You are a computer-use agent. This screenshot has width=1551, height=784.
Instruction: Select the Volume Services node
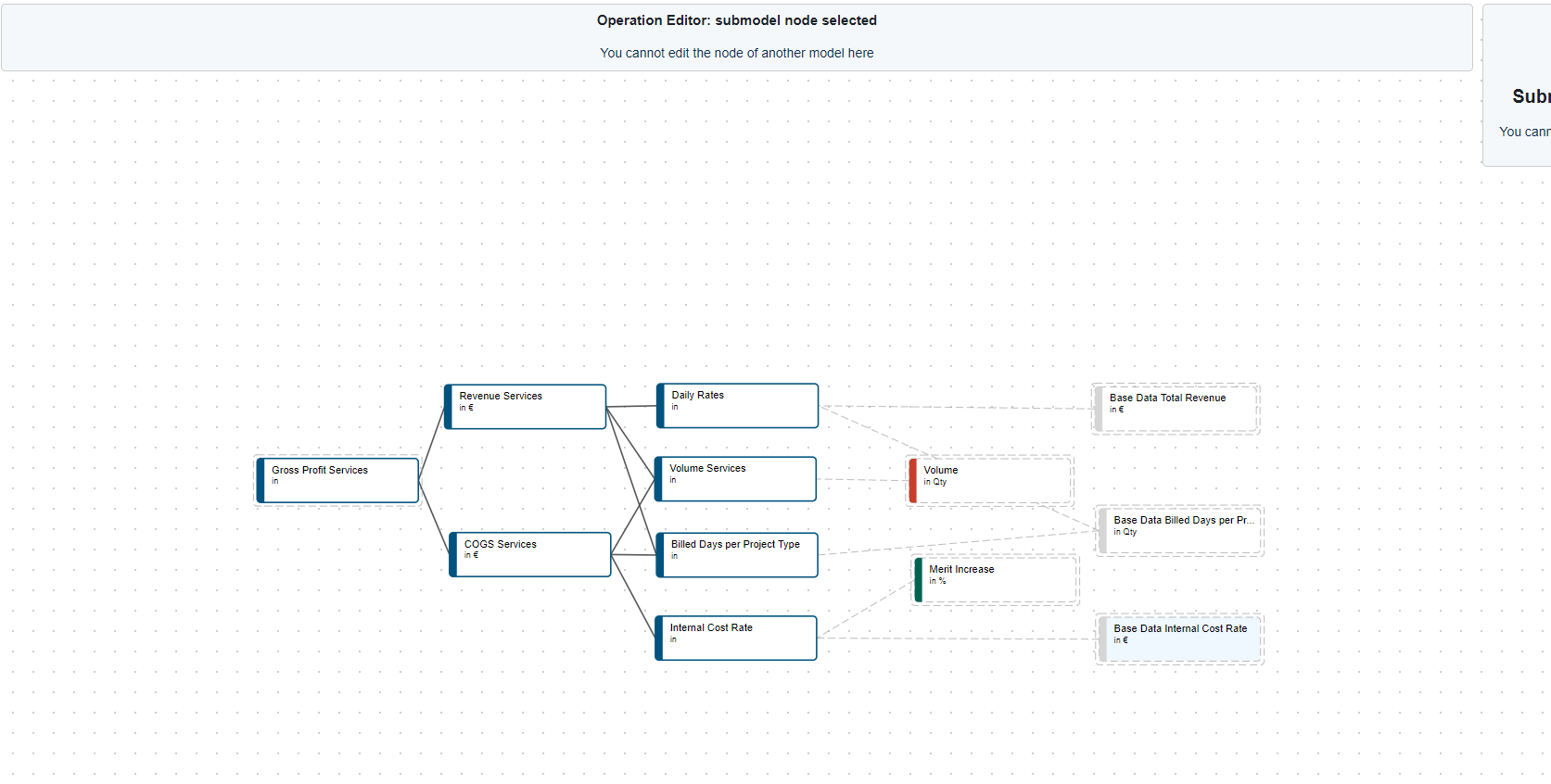click(737, 479)
